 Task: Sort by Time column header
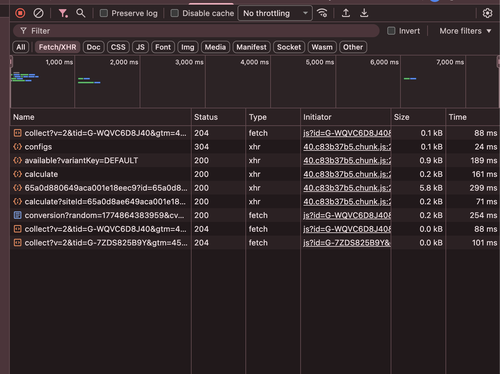(472, 117)
